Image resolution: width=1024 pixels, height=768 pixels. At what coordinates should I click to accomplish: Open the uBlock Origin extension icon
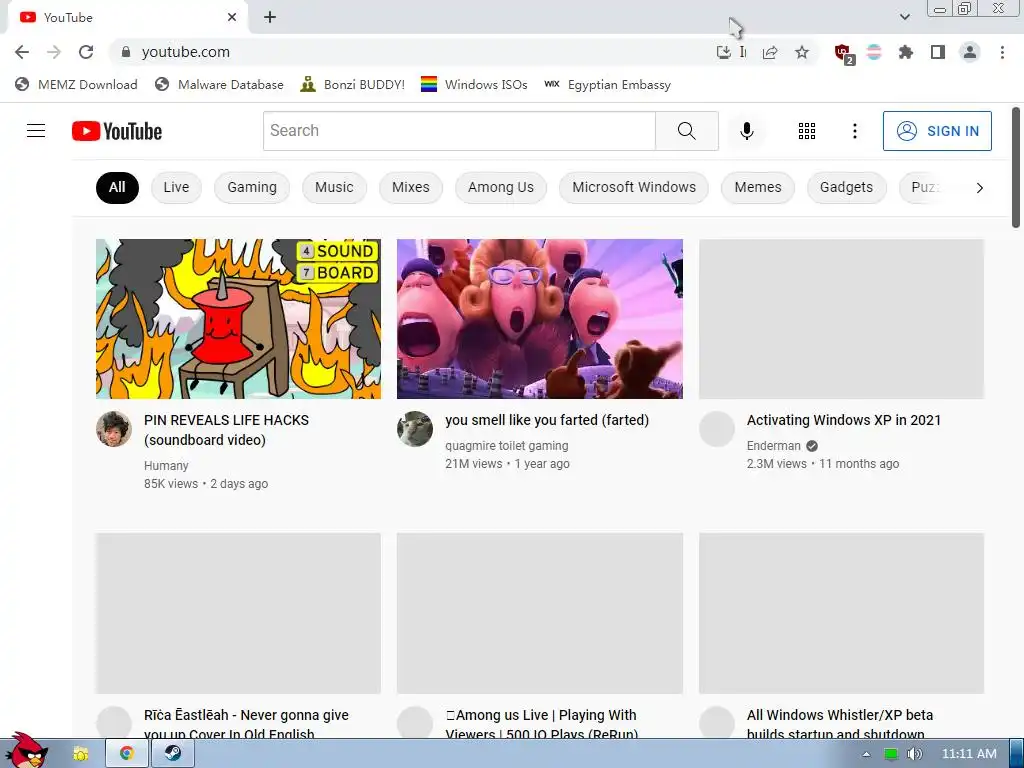pyautogui.click(x=843, y=54)
